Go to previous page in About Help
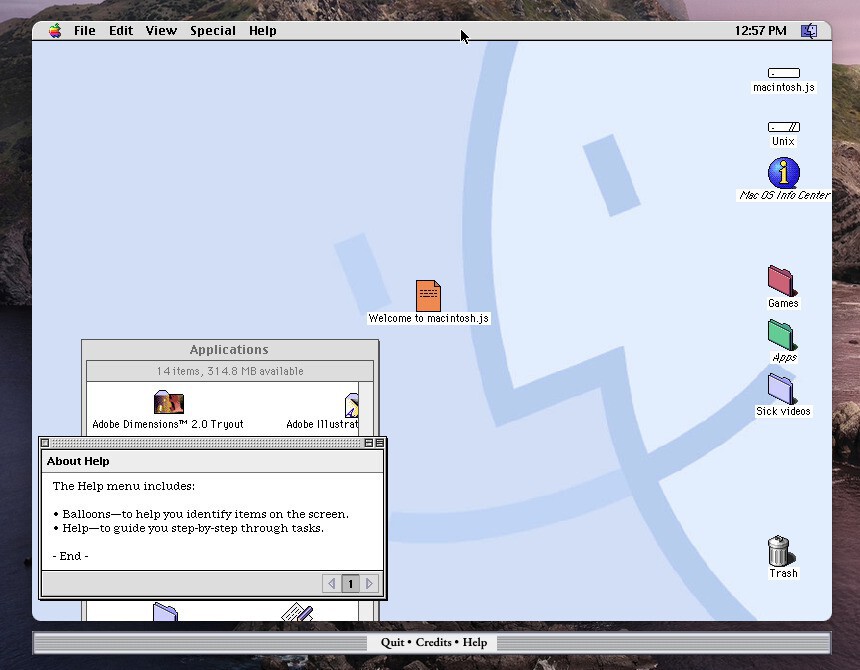 (331, 583)
